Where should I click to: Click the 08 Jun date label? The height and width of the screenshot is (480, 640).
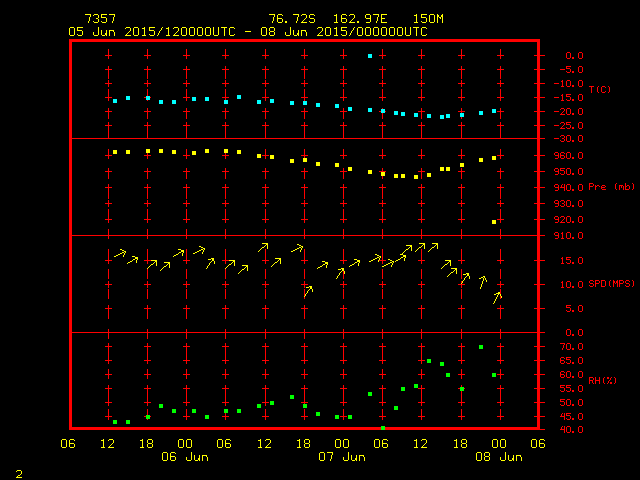coord(498,457)
